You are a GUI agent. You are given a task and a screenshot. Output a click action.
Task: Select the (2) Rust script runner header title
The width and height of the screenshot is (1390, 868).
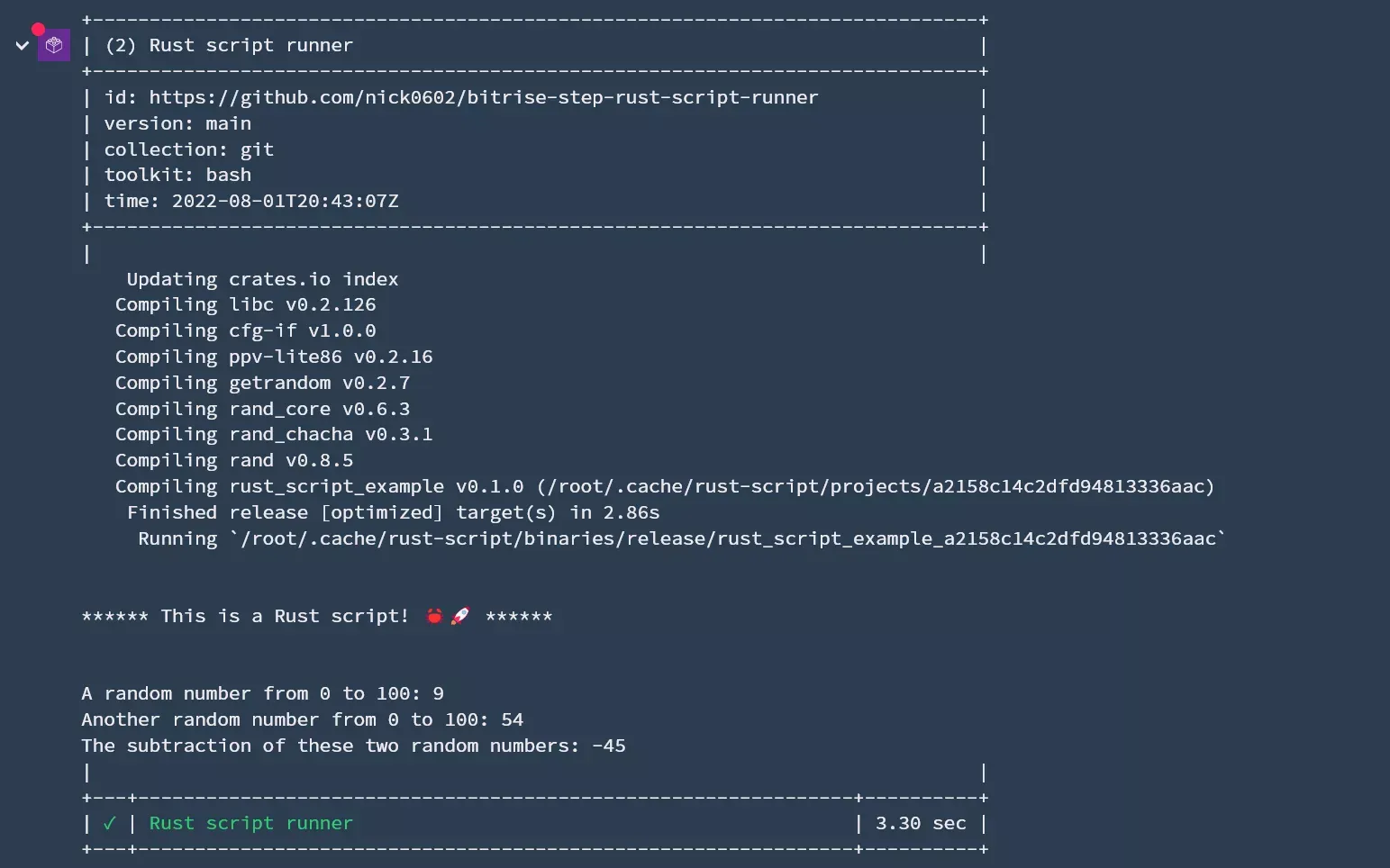point(229,45)
